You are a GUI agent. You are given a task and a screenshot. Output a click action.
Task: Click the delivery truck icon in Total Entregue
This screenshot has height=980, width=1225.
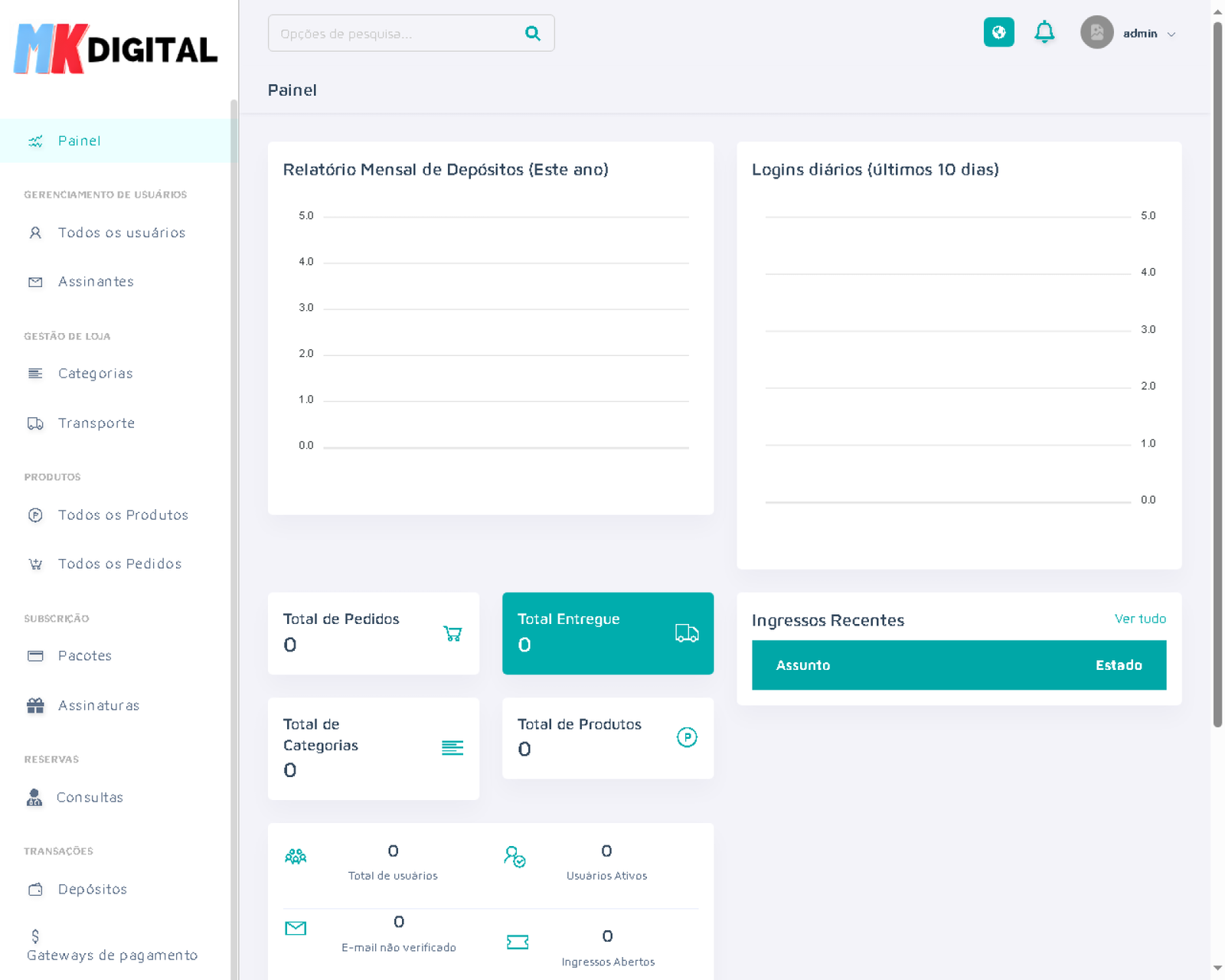coord(687,633)
